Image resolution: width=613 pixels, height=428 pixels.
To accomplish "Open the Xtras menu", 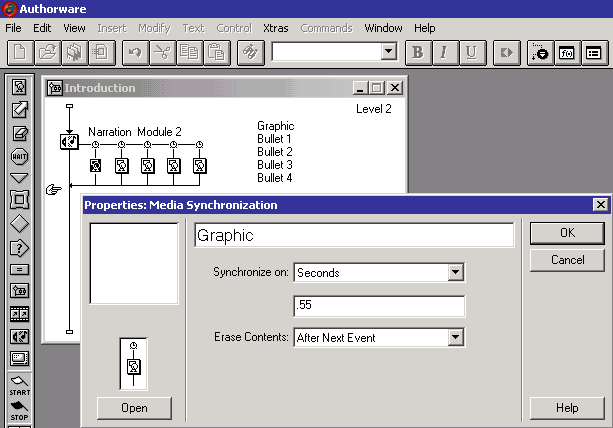I will (x=275, y=28).
